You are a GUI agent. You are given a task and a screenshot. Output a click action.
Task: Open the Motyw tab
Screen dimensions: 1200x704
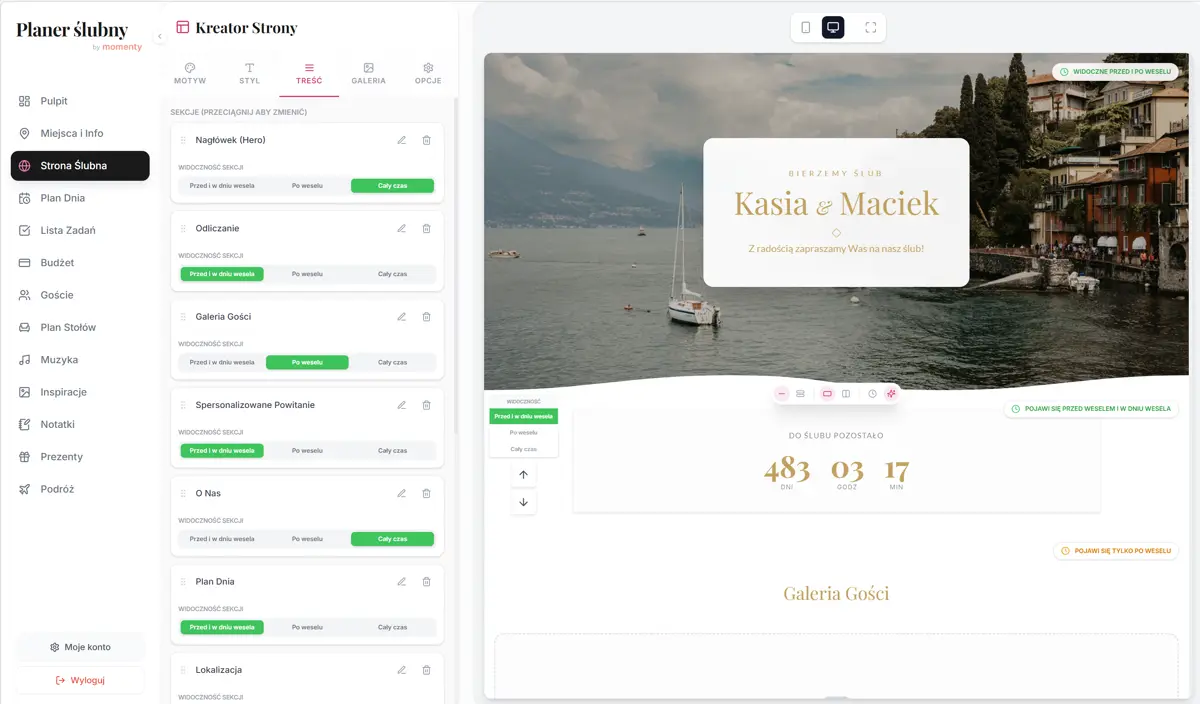pyautogui.click(x=190, y=74)
